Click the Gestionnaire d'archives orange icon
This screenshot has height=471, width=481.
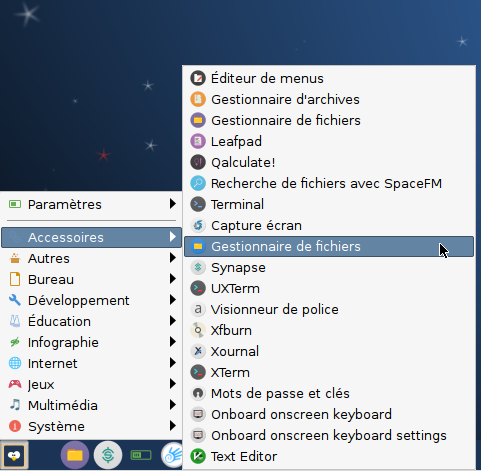pos(198,99)
